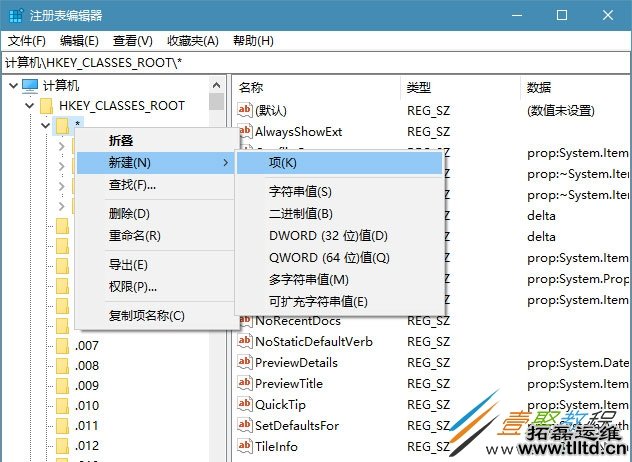Select 字符串值(S) in the submenu
632x462 pixels.
pos(339,191)
